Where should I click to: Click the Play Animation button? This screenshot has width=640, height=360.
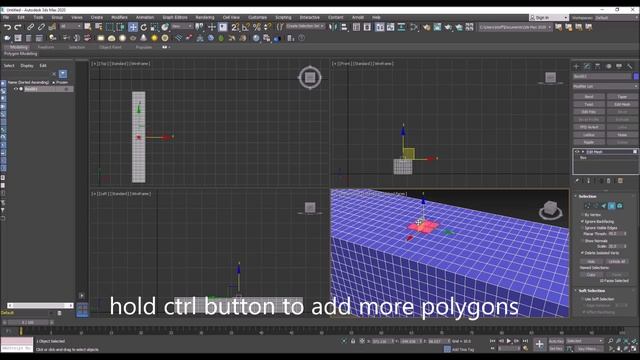click(x=509, y=341)
